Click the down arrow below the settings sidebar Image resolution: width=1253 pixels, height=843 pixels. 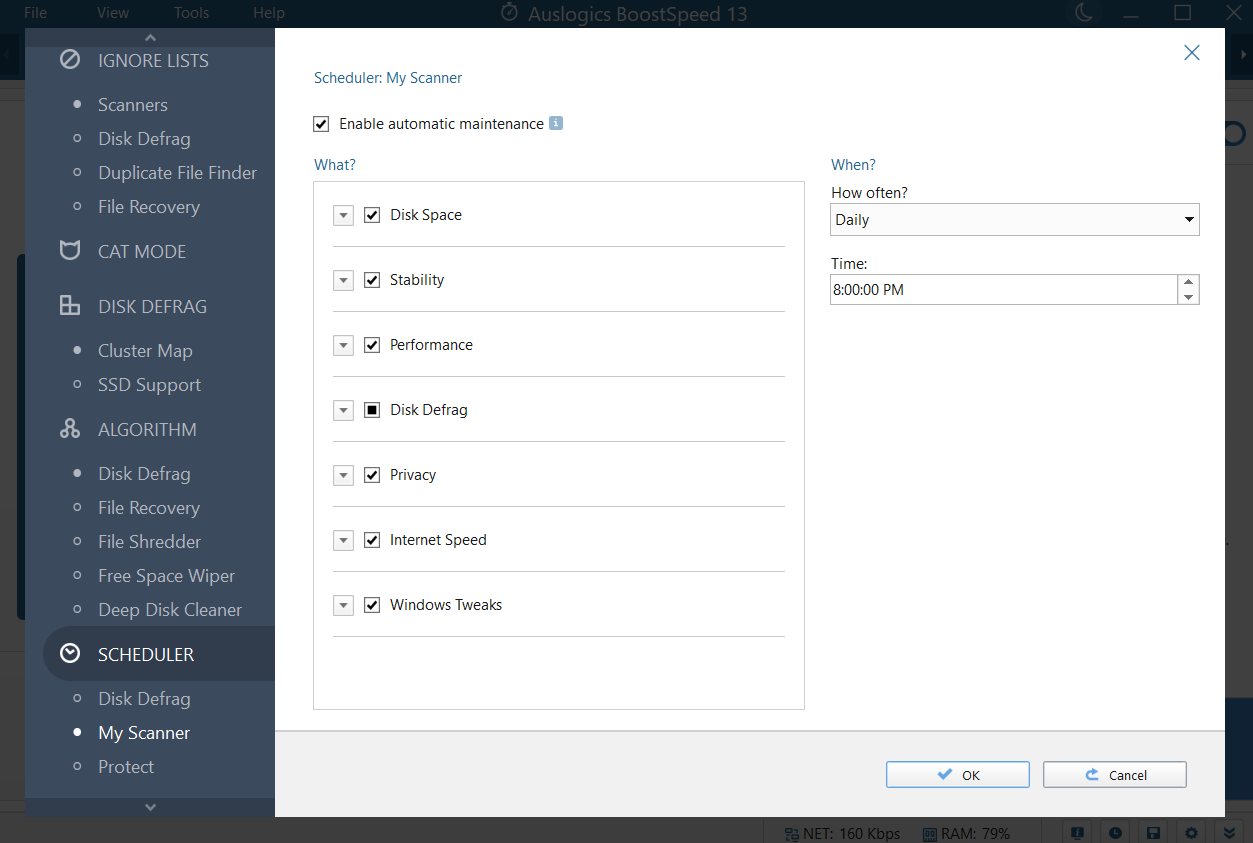[150, 807]
